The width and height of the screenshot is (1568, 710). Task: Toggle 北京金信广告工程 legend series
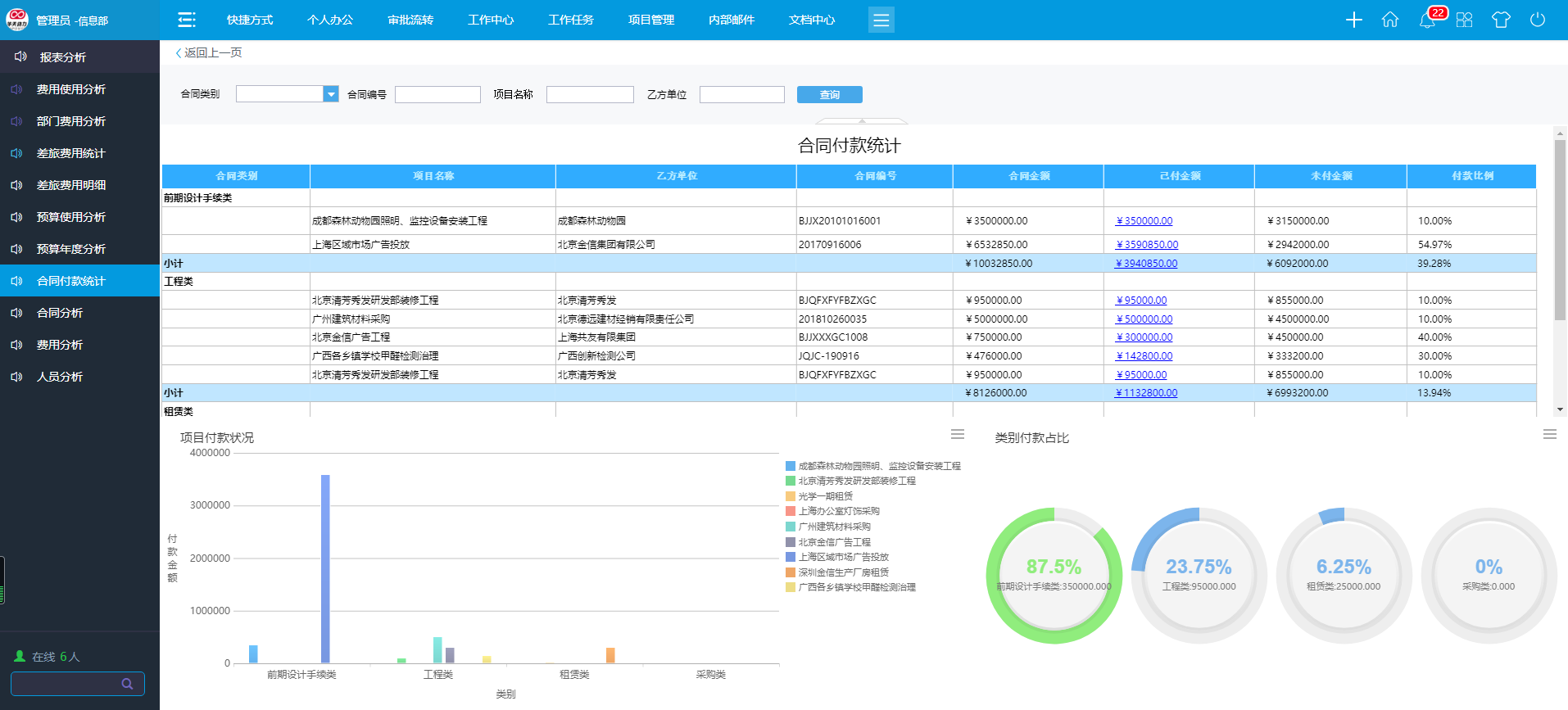tap(834, 542)
